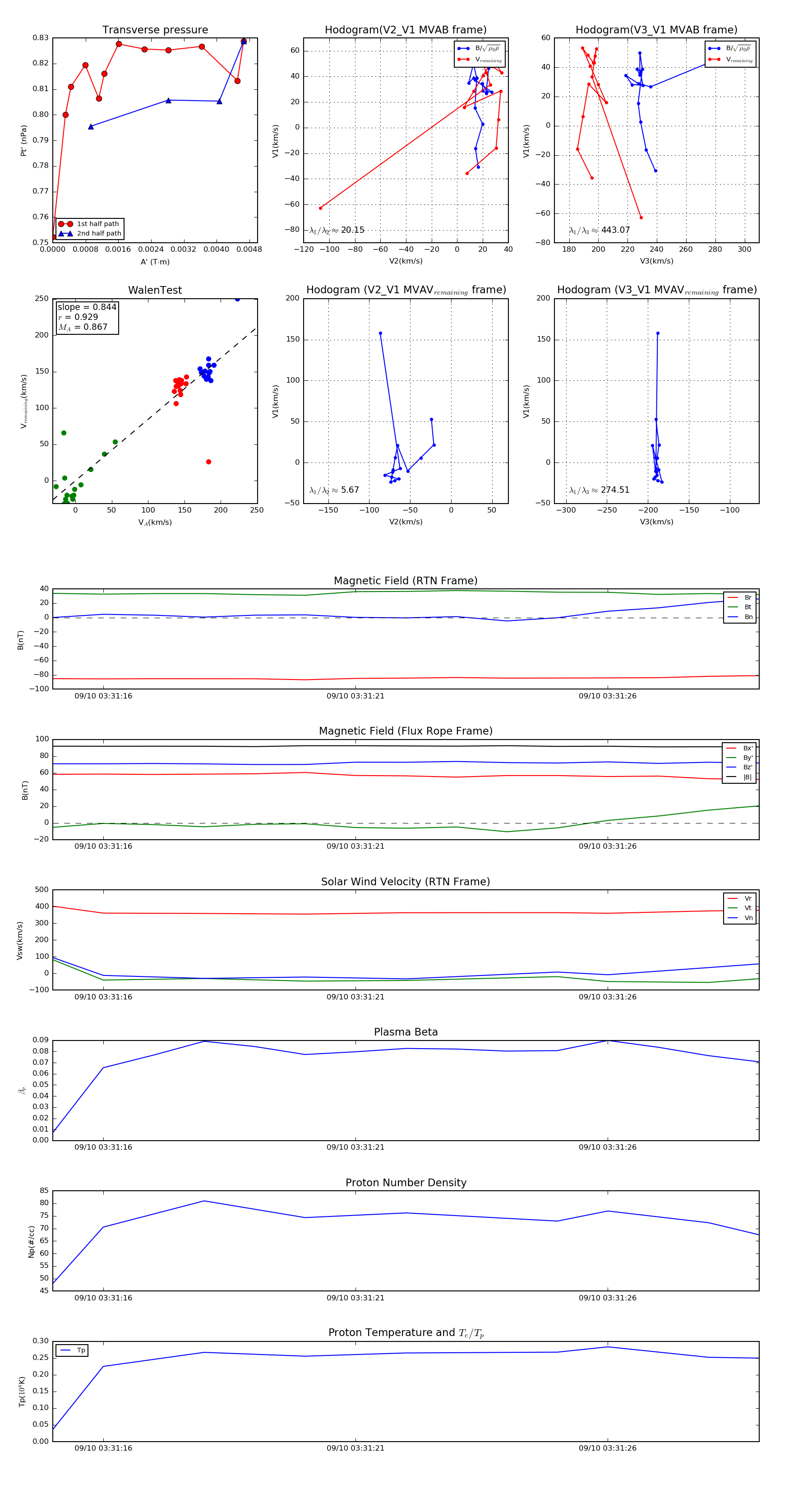The height and width of the screenshot is (1489, 812).
Task: Click the "Hodogram(V3_V1 MVAB frame)" title
Action: [x=656, y=30]
